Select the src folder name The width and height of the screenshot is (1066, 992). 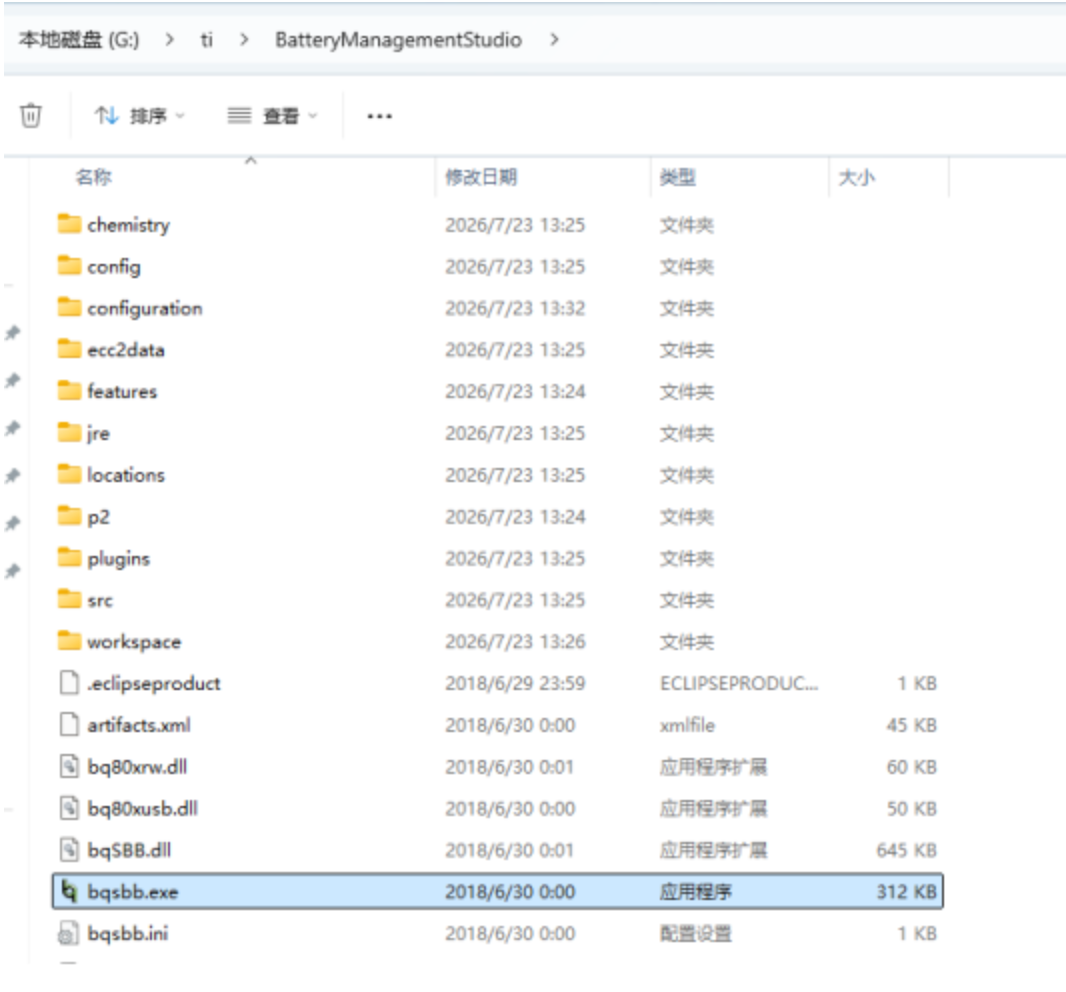click(x=100, y=600)
